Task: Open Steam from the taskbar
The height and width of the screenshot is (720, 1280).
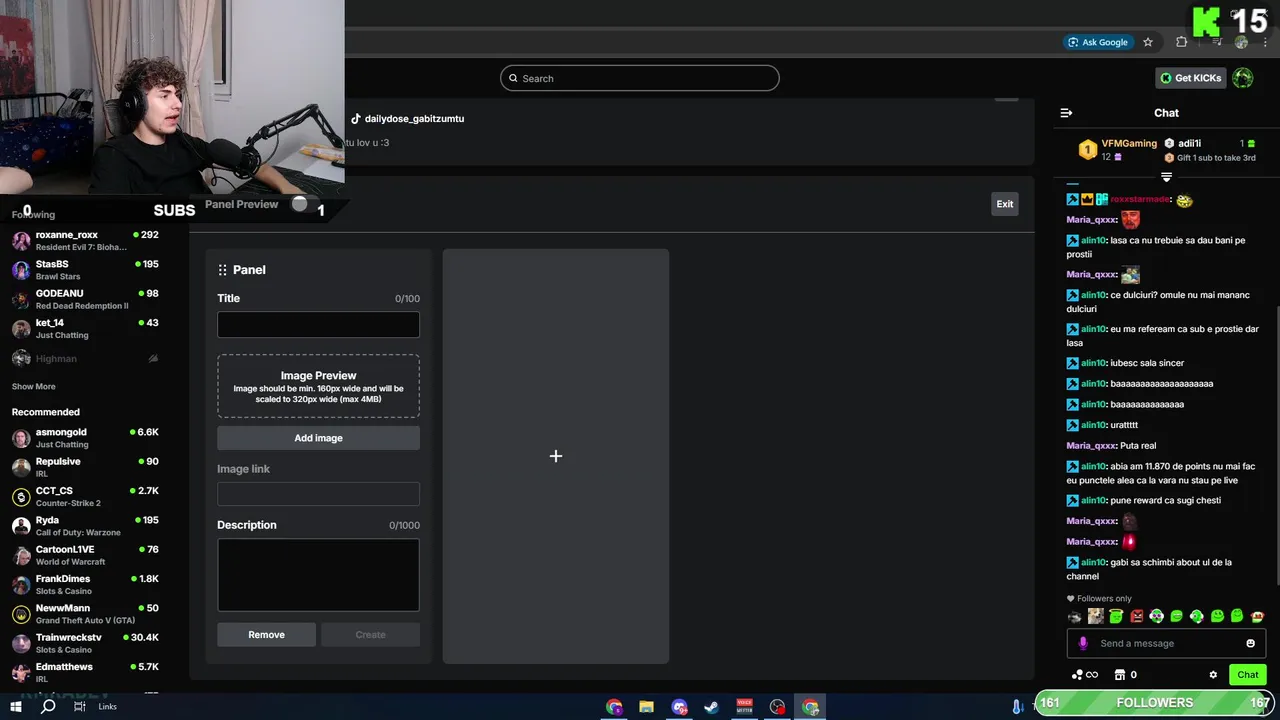Action: pyautogui.click(x=712, y=707)
